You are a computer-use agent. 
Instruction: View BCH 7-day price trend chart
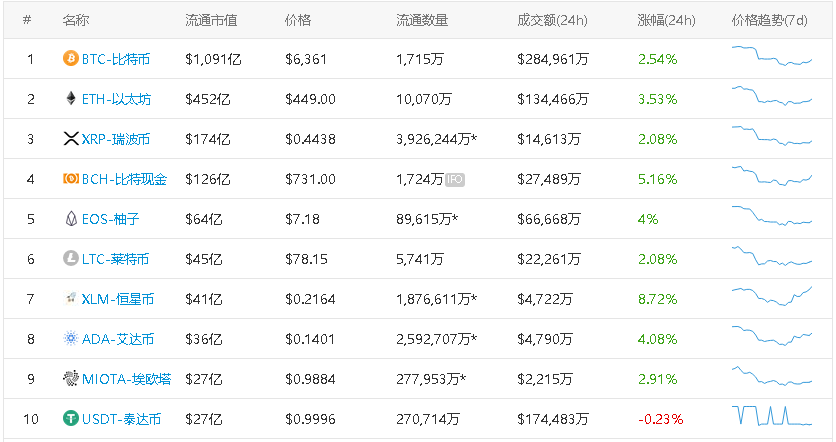[772, 175]
